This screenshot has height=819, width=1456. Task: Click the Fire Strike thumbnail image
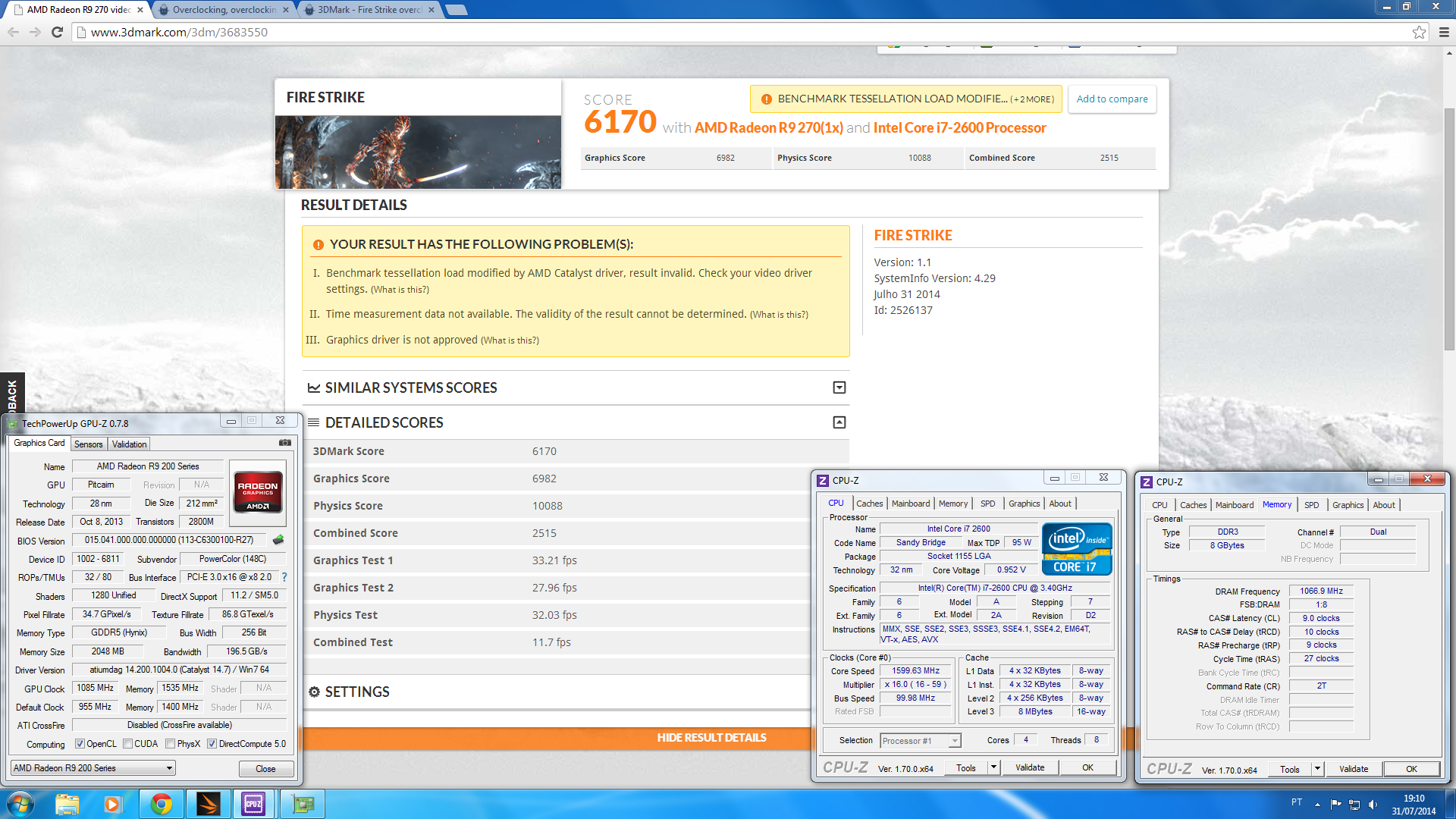pos(418,152)
